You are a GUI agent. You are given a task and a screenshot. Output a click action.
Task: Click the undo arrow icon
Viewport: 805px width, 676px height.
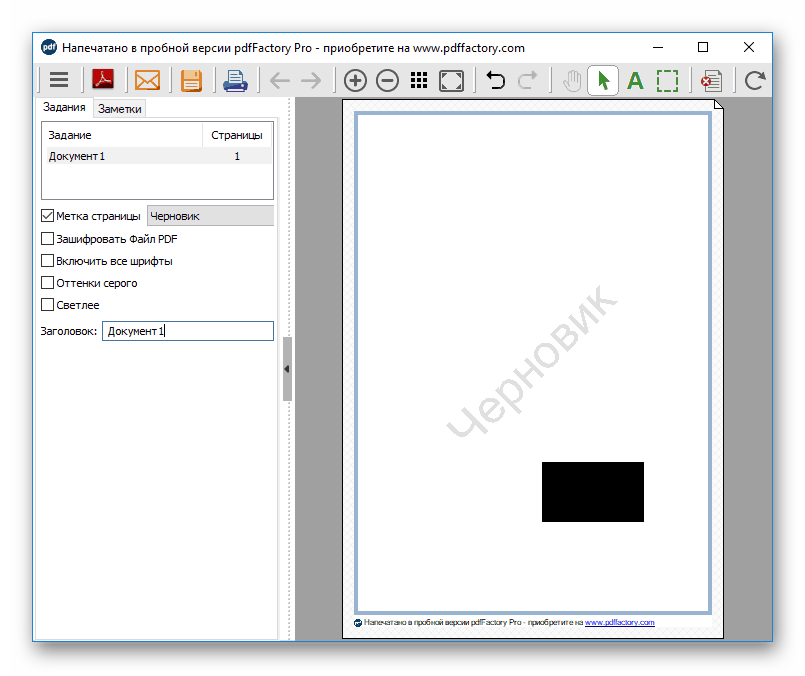click(x=495, y=81)
